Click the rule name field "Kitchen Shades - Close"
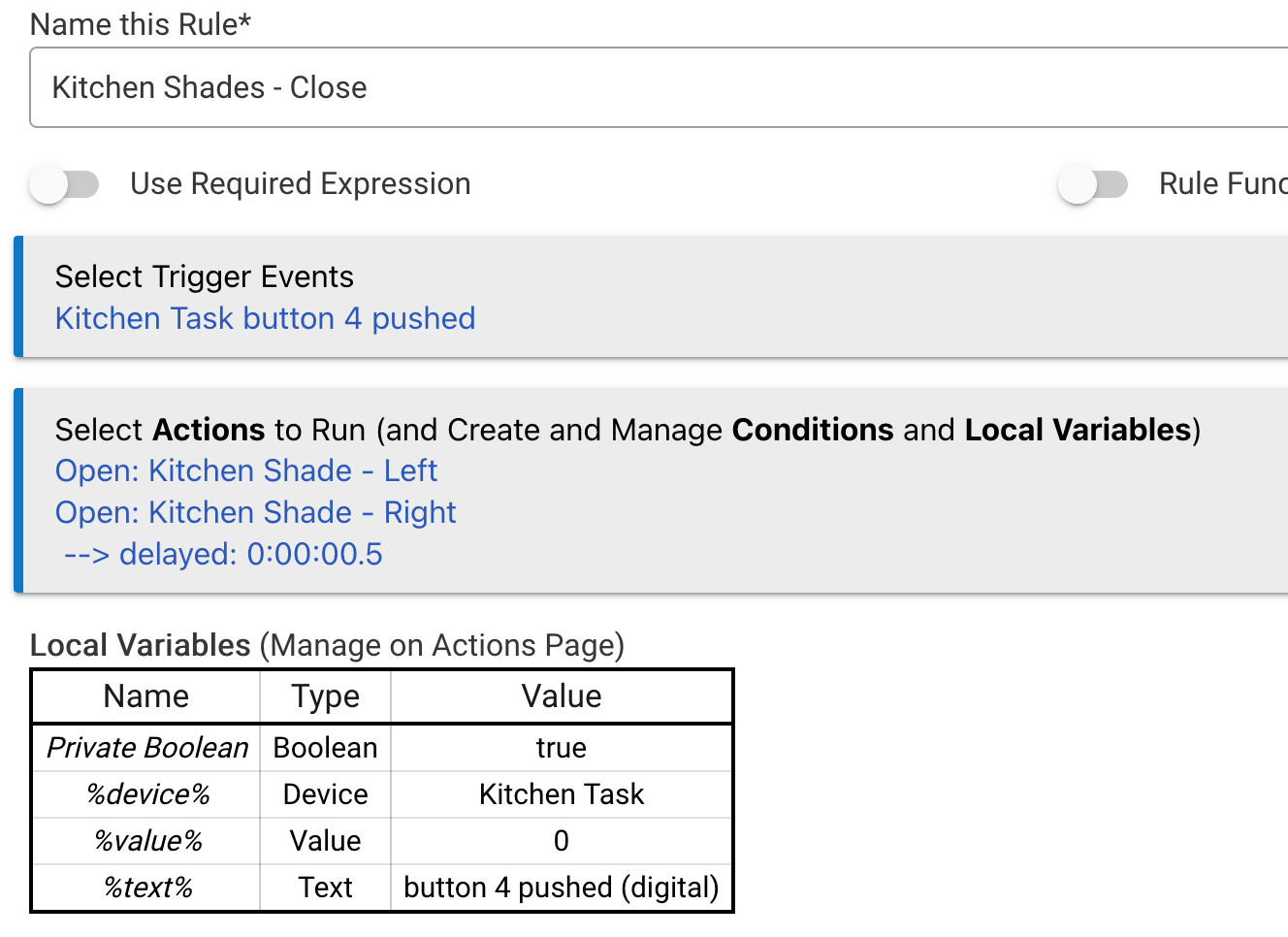 tap(582, 87)
